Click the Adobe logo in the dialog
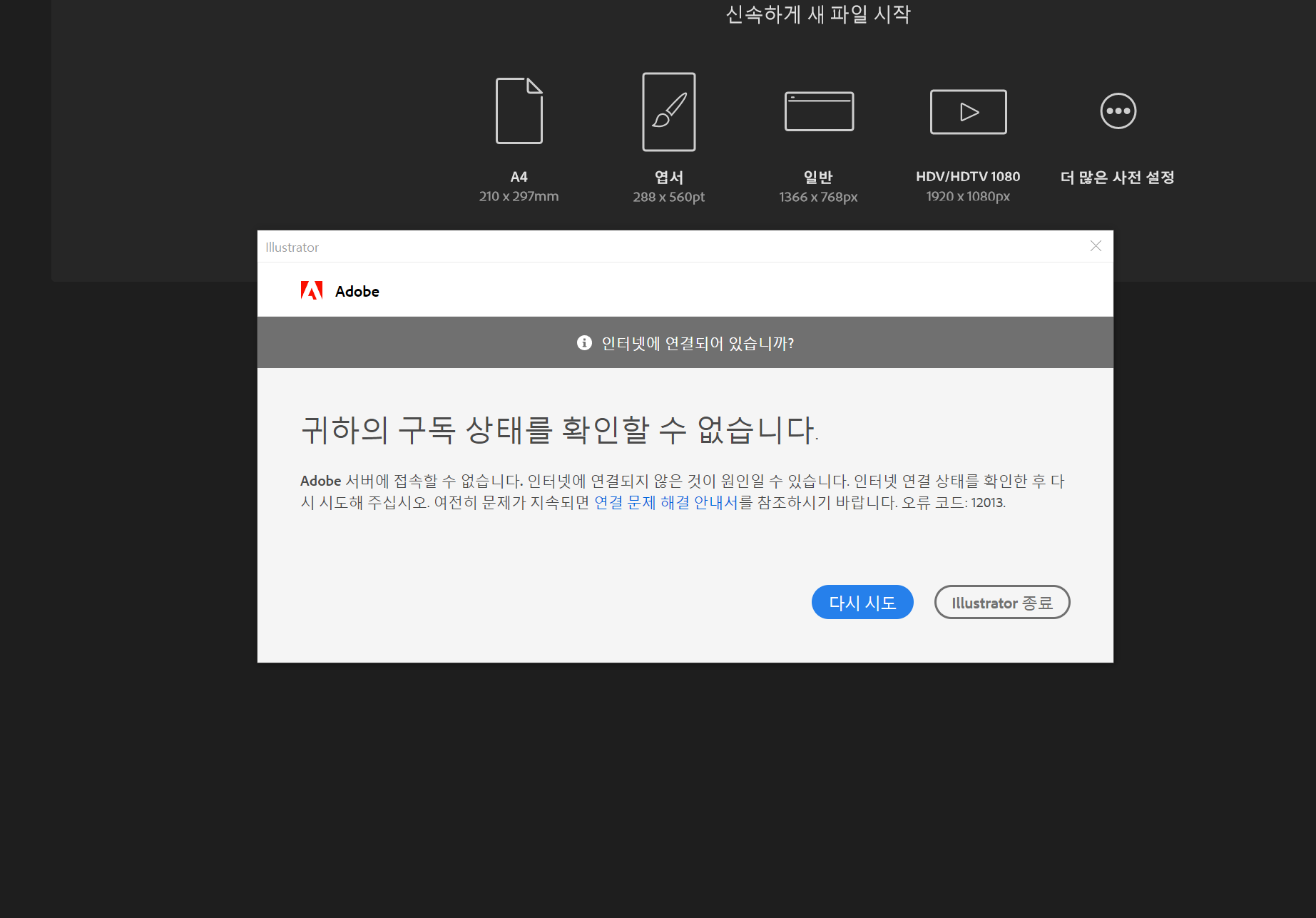1316x918 pixels. [312, 290]
